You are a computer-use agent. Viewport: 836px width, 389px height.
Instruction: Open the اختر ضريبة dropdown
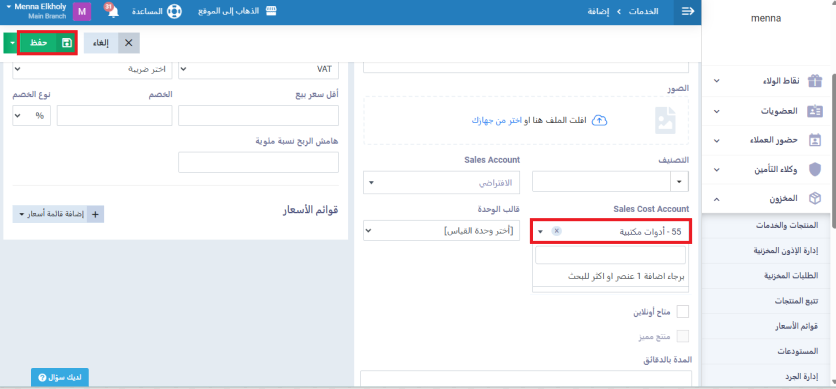point(92,69)
